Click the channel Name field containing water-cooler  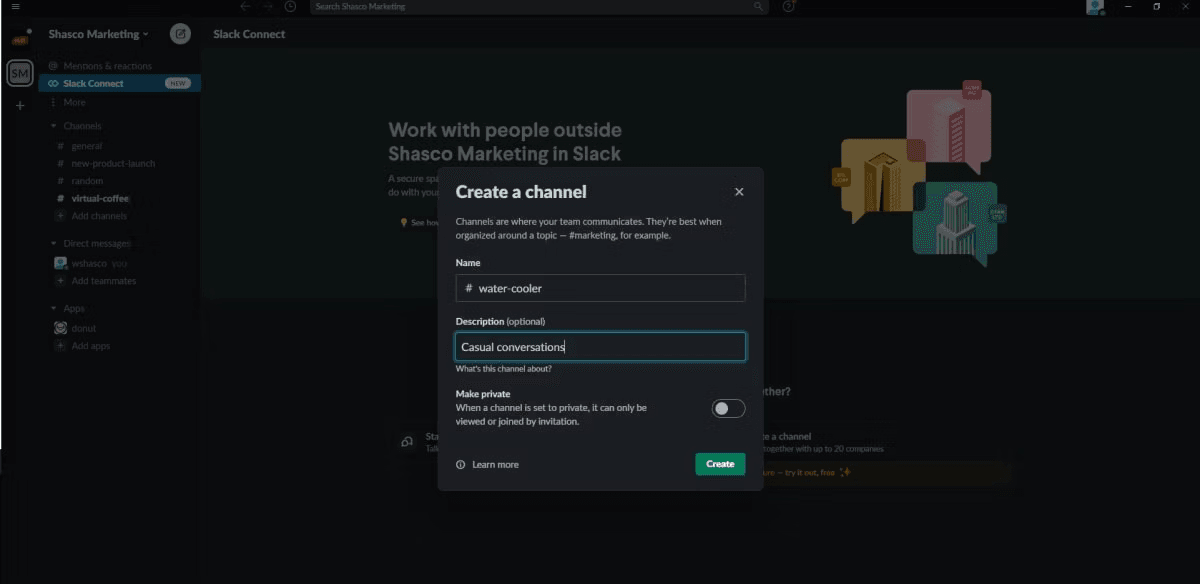click(600, 288)
